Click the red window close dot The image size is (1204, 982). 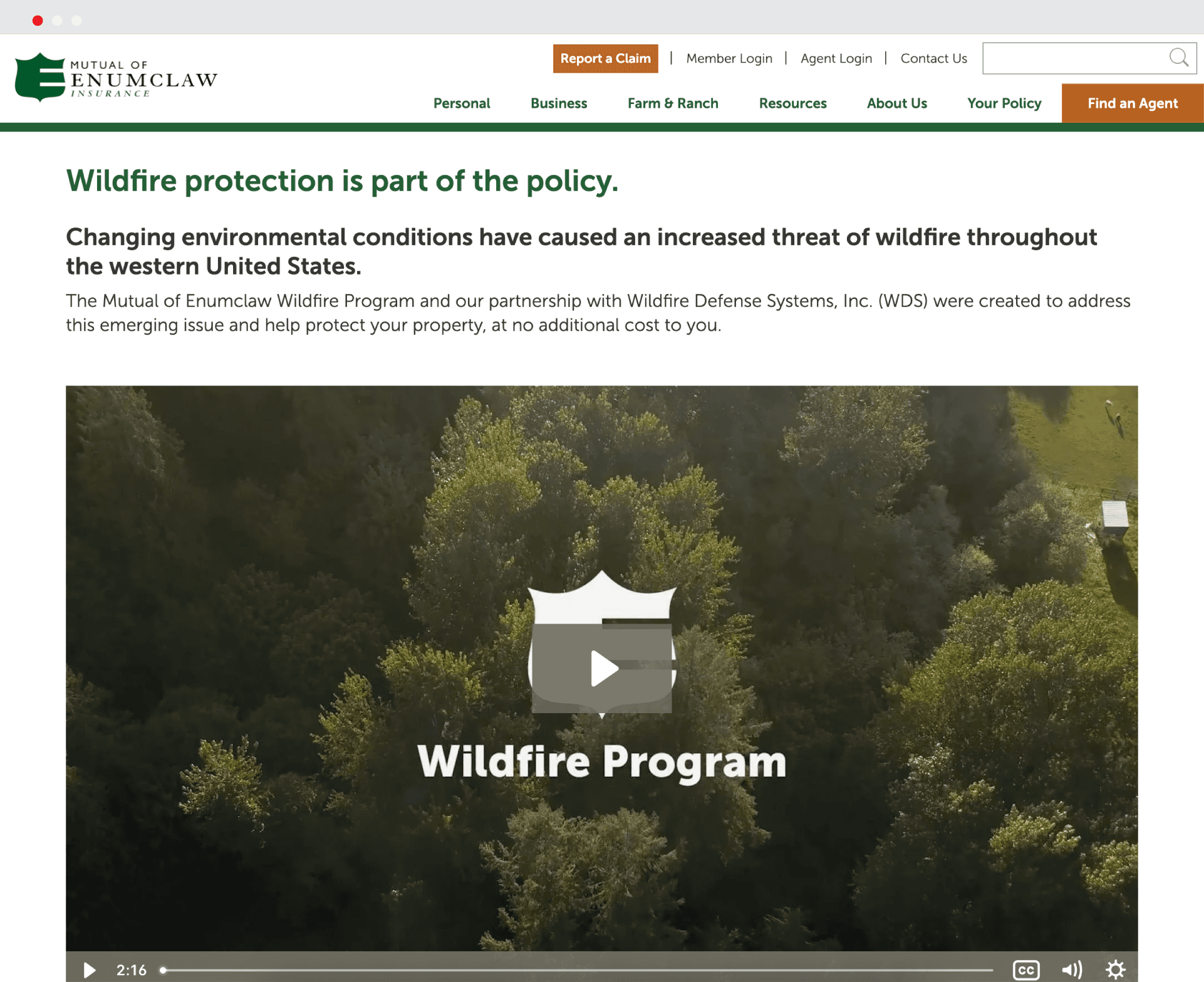click(38, 21)
